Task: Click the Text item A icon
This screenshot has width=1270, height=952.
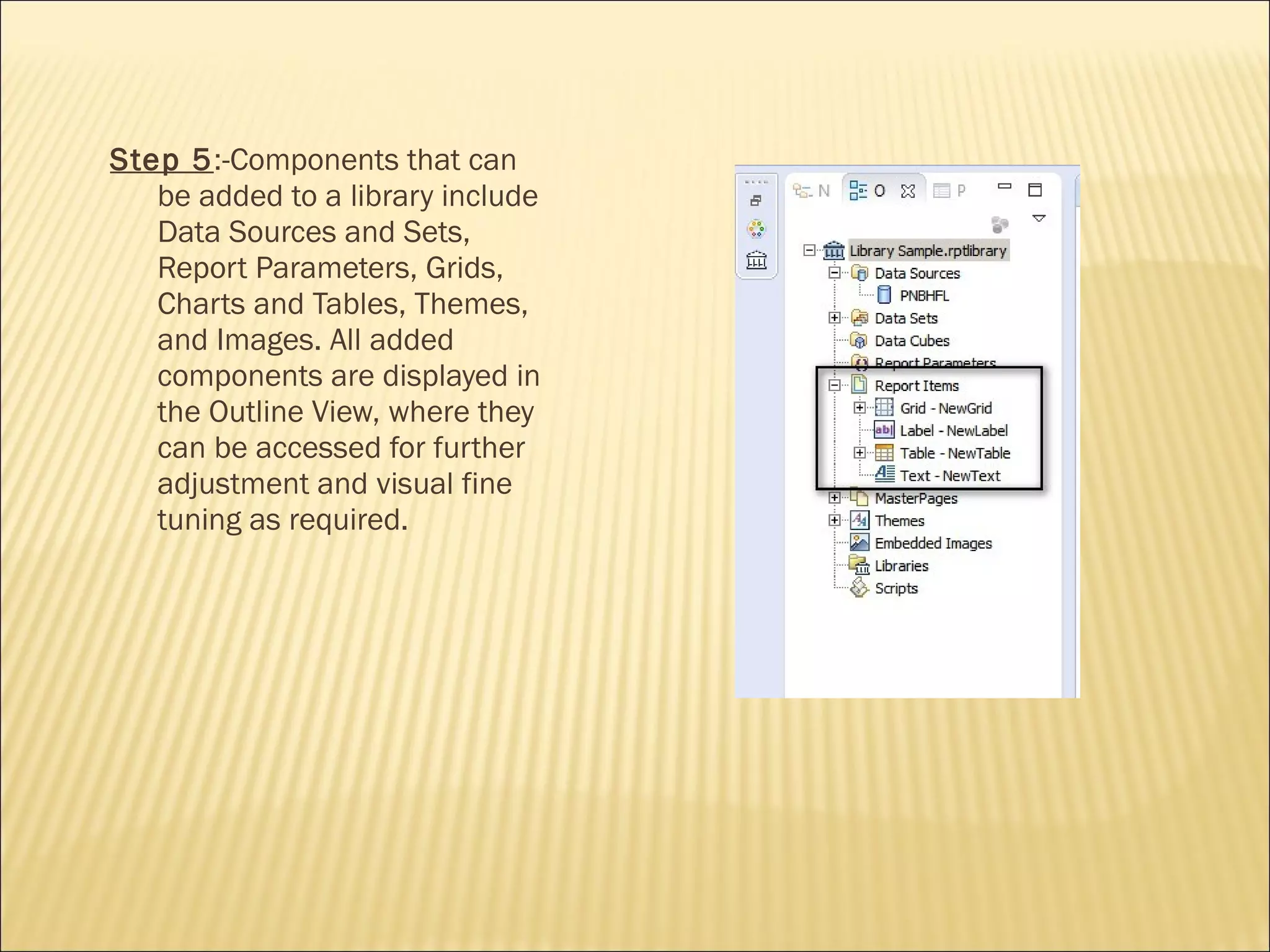Action: tap(885, 474)
